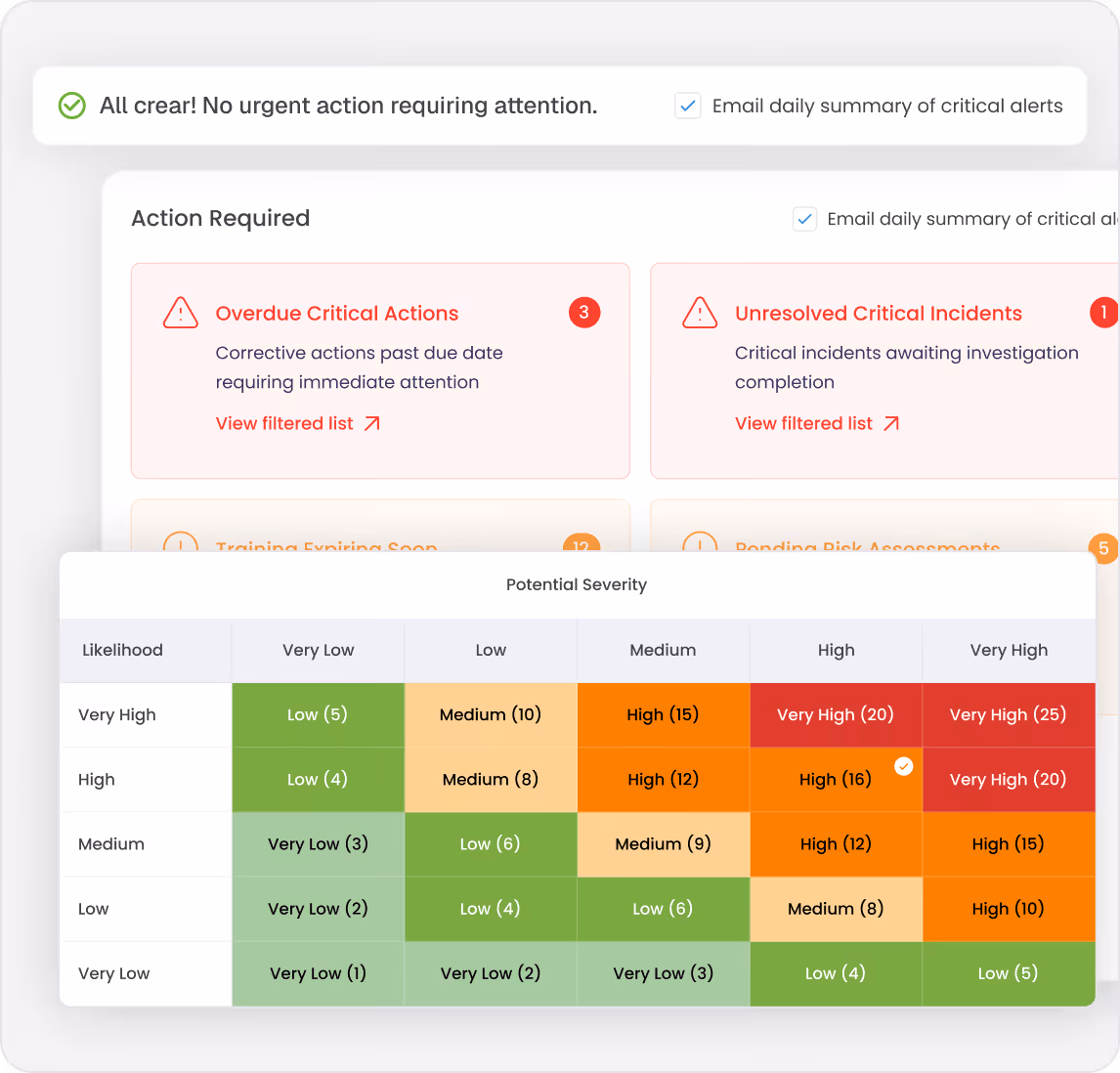Select the Very Low (1) risk cell
The height and width of the screenshot is (1073, 1120).
click(x=318, y=973)
